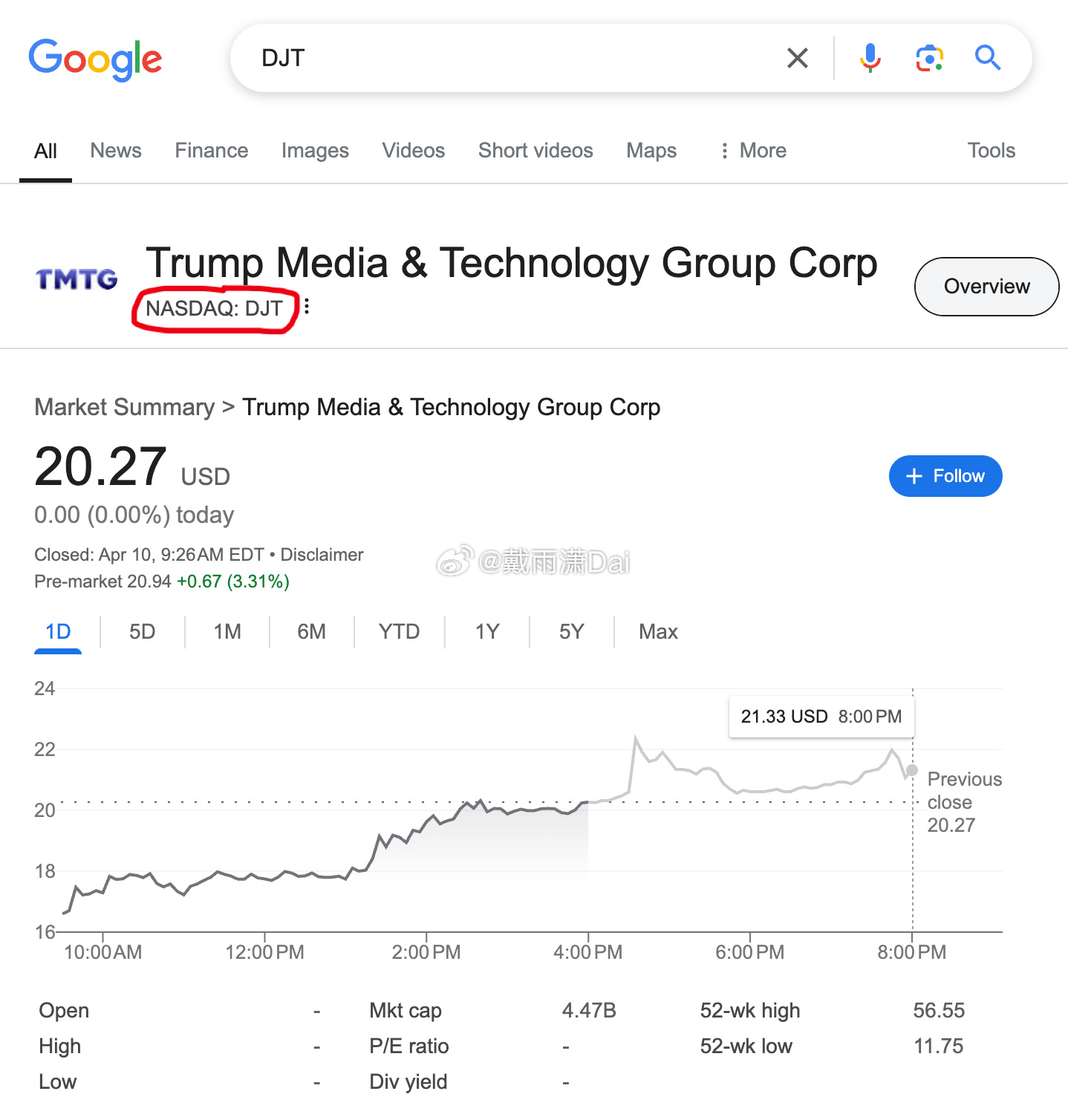Click the magnifying glass search icon
1068x1120 pixels.
(x=988, y=58)
